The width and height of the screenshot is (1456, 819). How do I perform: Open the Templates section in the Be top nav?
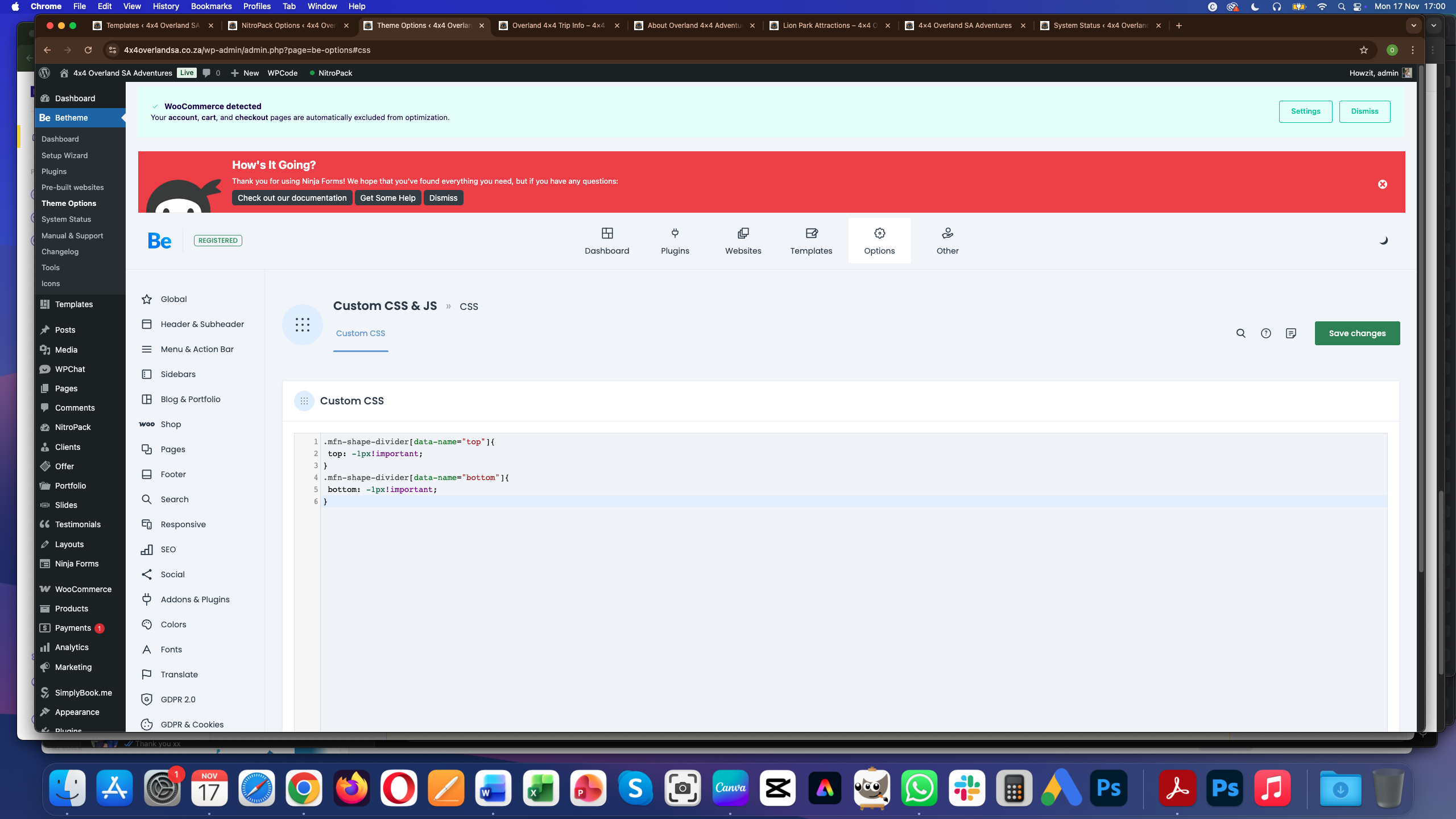coord(811,241)
